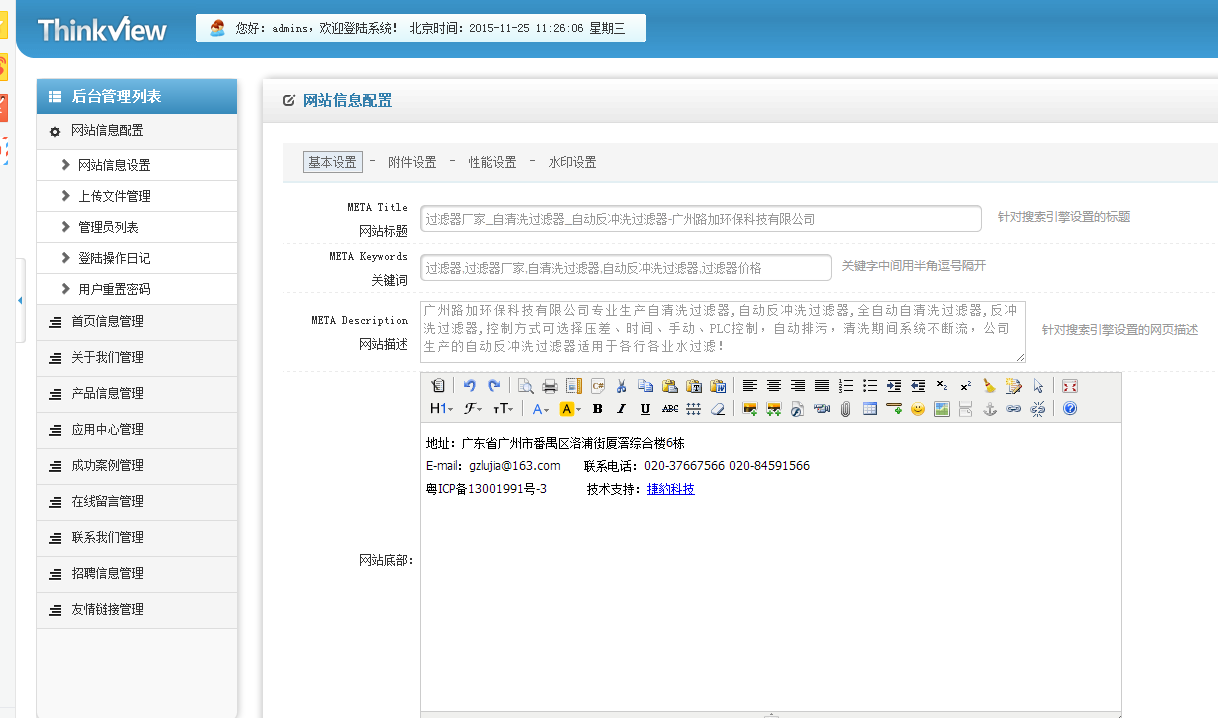Open the H1 heading dropdown
The image size is (1218, 718).
pyautogui.click(x=441, y=409)
